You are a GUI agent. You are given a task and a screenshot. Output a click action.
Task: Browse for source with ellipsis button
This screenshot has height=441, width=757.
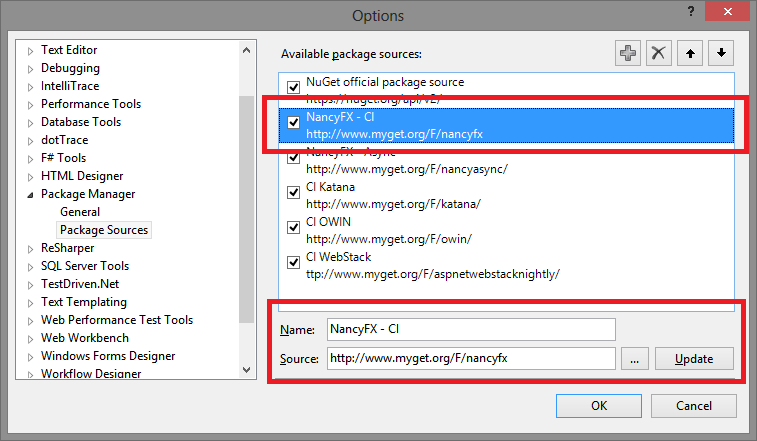(634, 359)
